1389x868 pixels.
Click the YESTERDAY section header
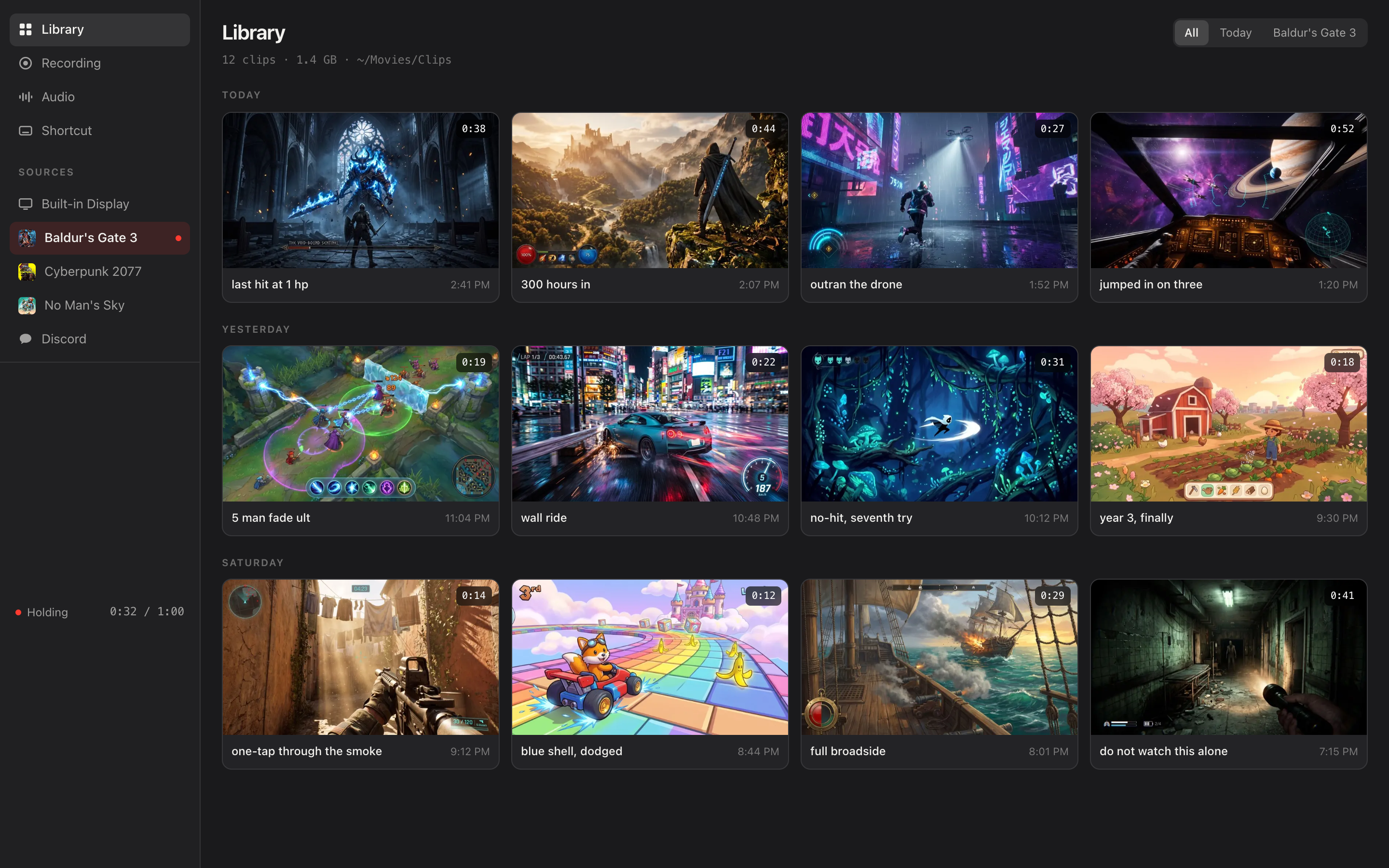256,329
